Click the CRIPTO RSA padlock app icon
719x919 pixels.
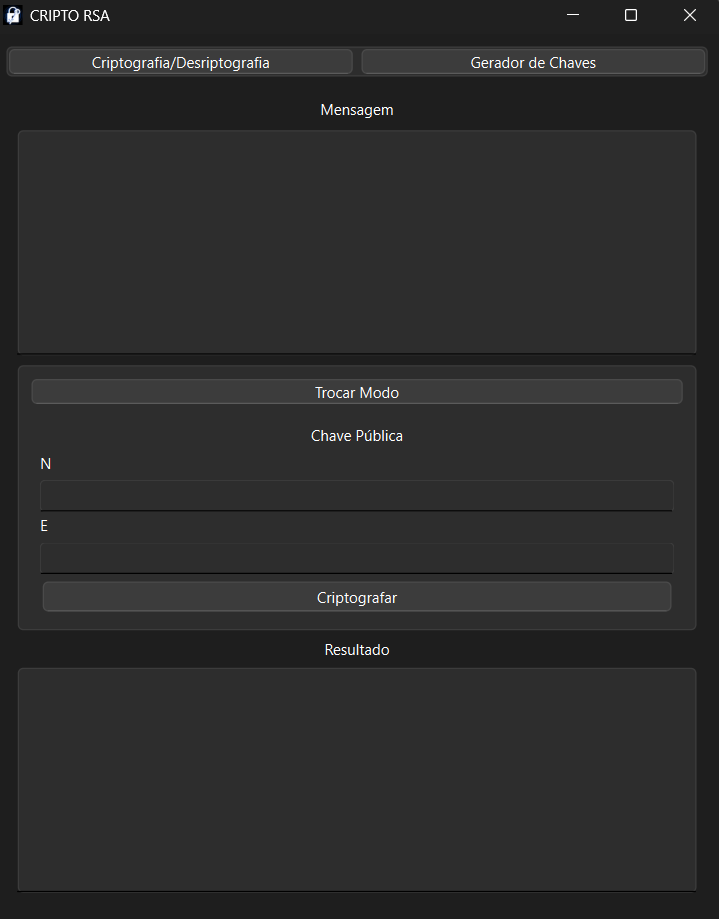point(13,15)
